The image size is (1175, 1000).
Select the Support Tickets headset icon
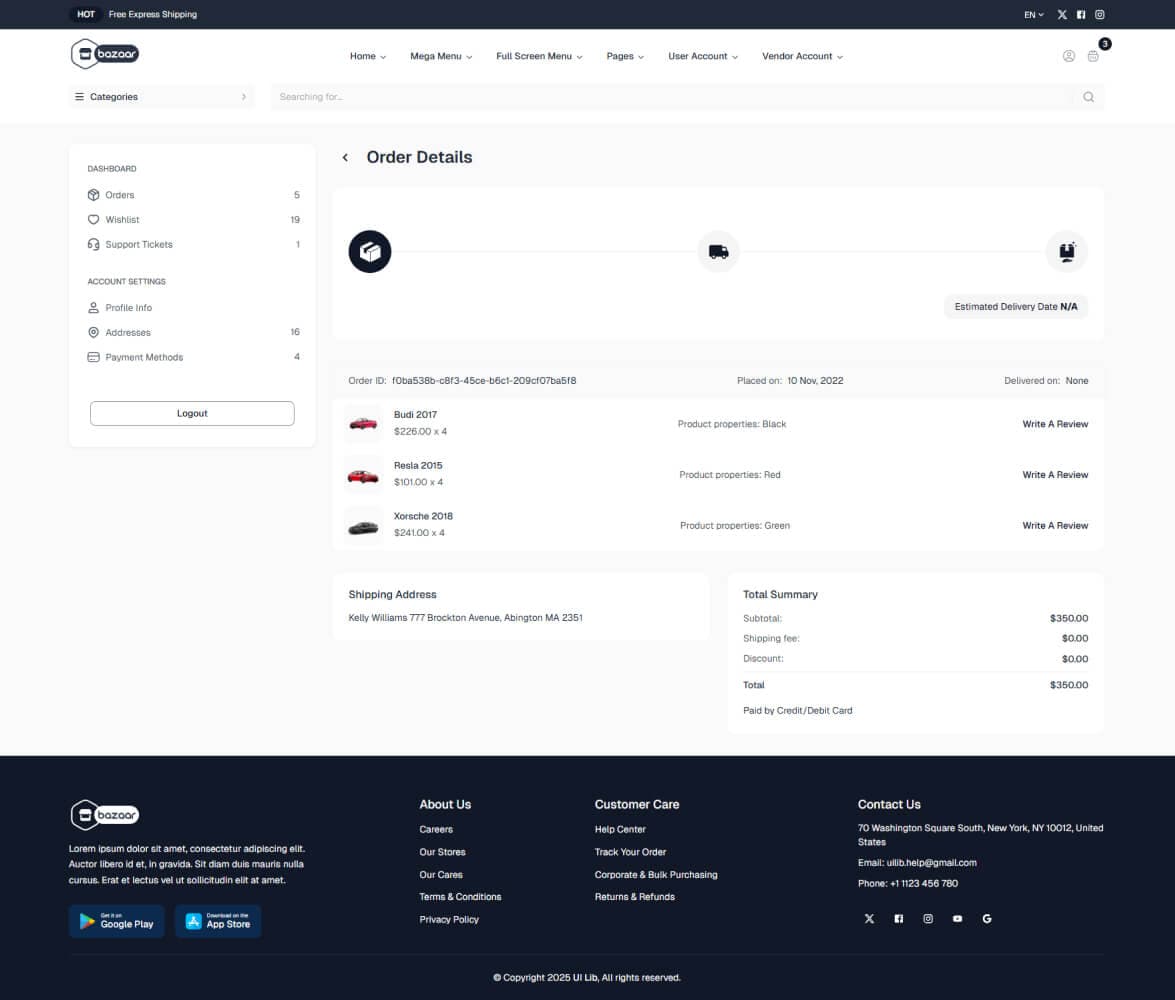94,244
